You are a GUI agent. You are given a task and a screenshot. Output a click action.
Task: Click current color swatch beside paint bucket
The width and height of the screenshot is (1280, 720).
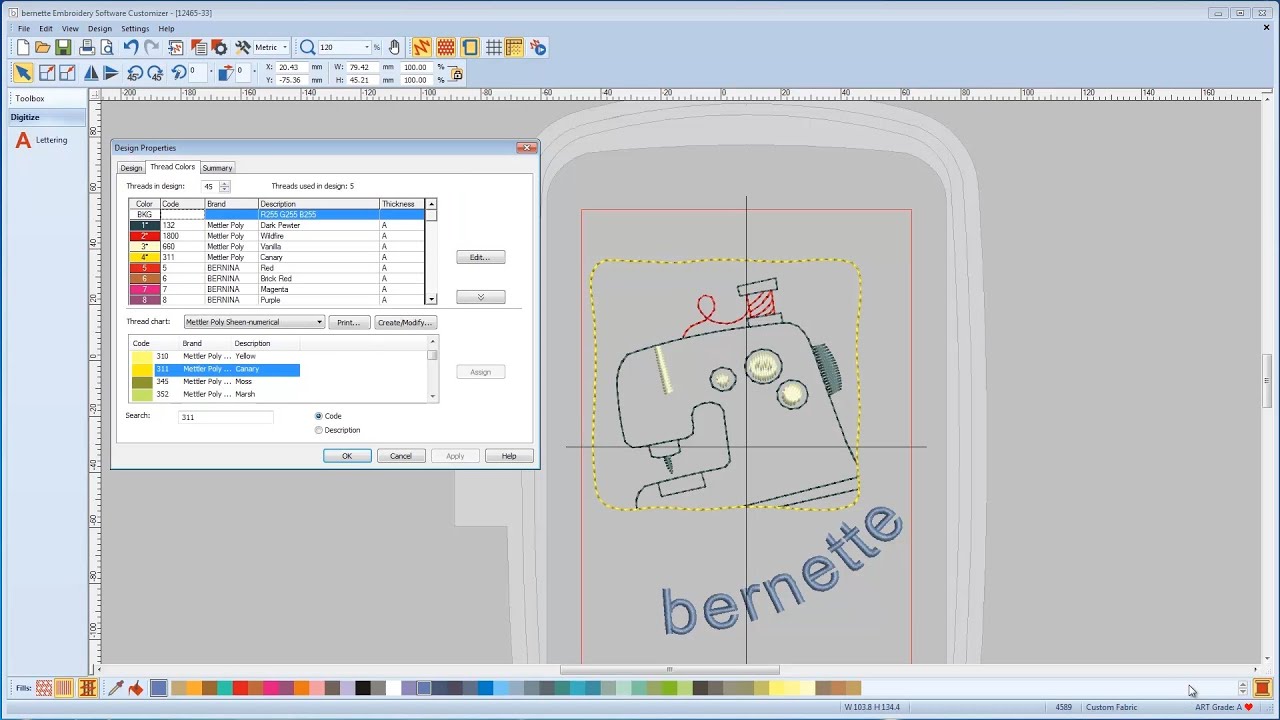coord(159,688)
